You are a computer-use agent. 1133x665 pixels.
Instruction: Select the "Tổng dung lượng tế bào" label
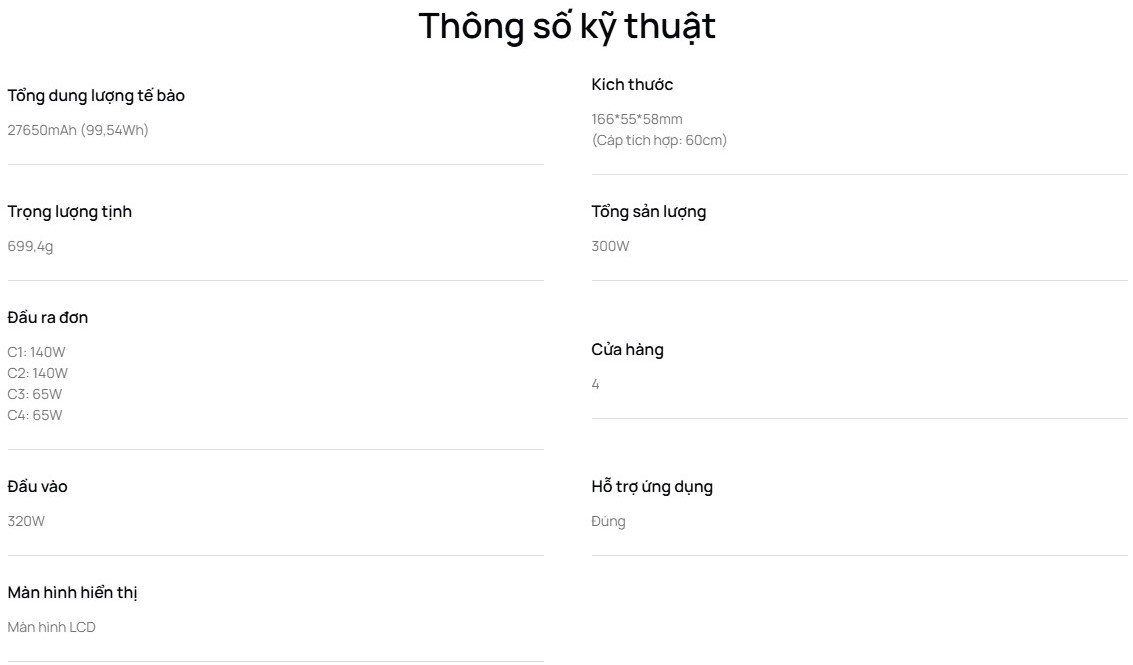[x=96, y=96]
